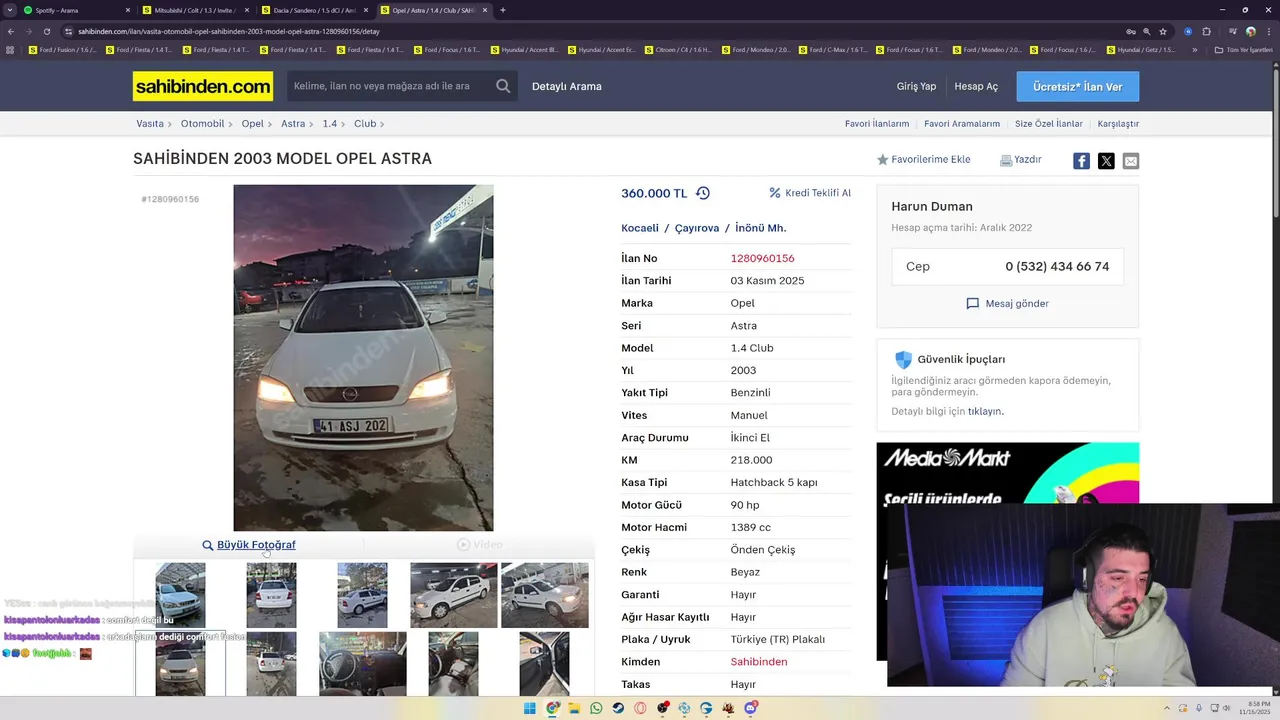Screen dimensions: 1280x720
Task: Open Size Özel İlanlar
Action: [x=1049, y=124]
